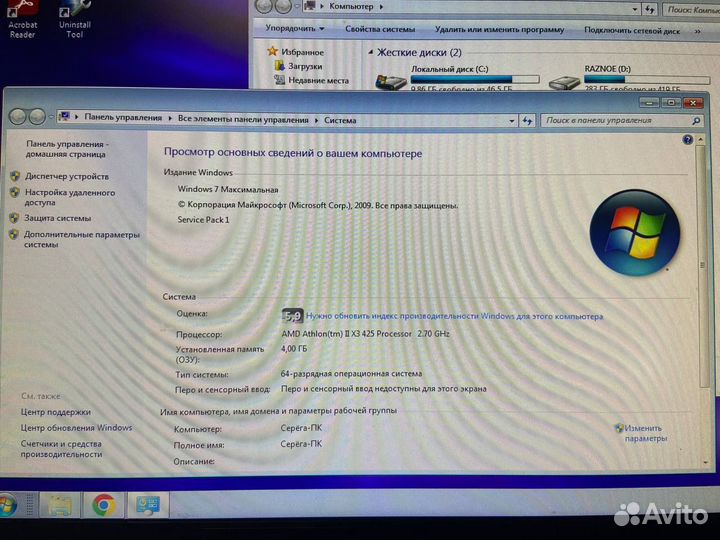The width and height of the screenshot is (720, 540).
Task: Expand the arrow after Все элементы breadcrumb
Action: click(316, 120)
